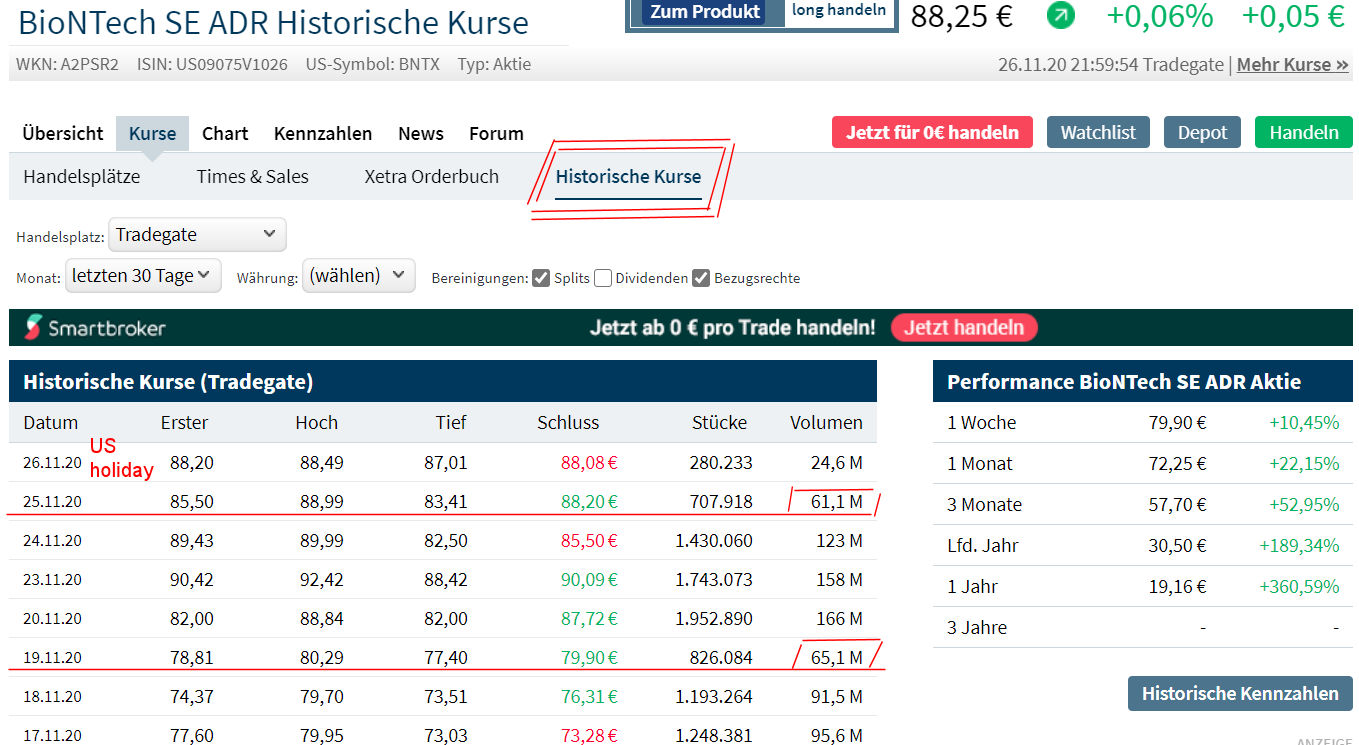Image resolution: width=1359 pixels, height=745 pixels.
Task: Click the Smartbroker logo in the ad banner
Action: [x=95, y=327]
